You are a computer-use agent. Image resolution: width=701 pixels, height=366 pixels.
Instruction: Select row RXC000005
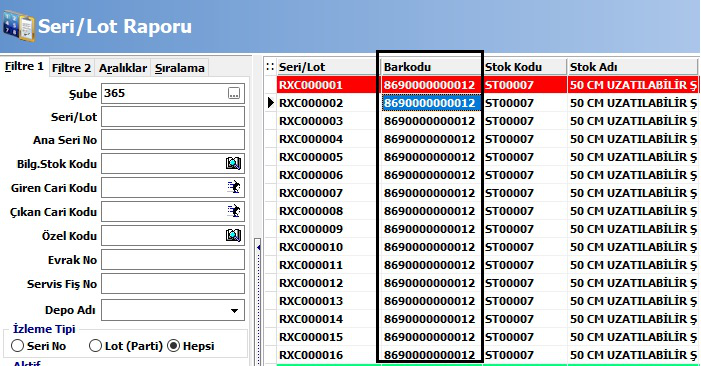click(x=482, y=157)
